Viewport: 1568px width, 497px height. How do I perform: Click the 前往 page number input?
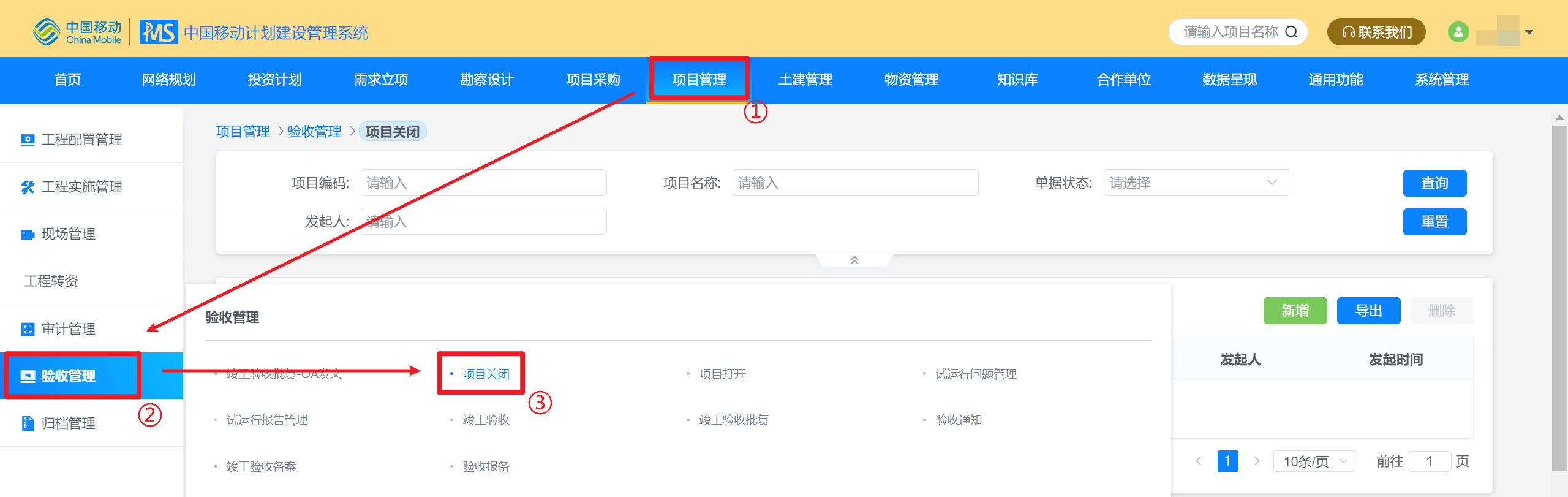tap(1430, 461)
